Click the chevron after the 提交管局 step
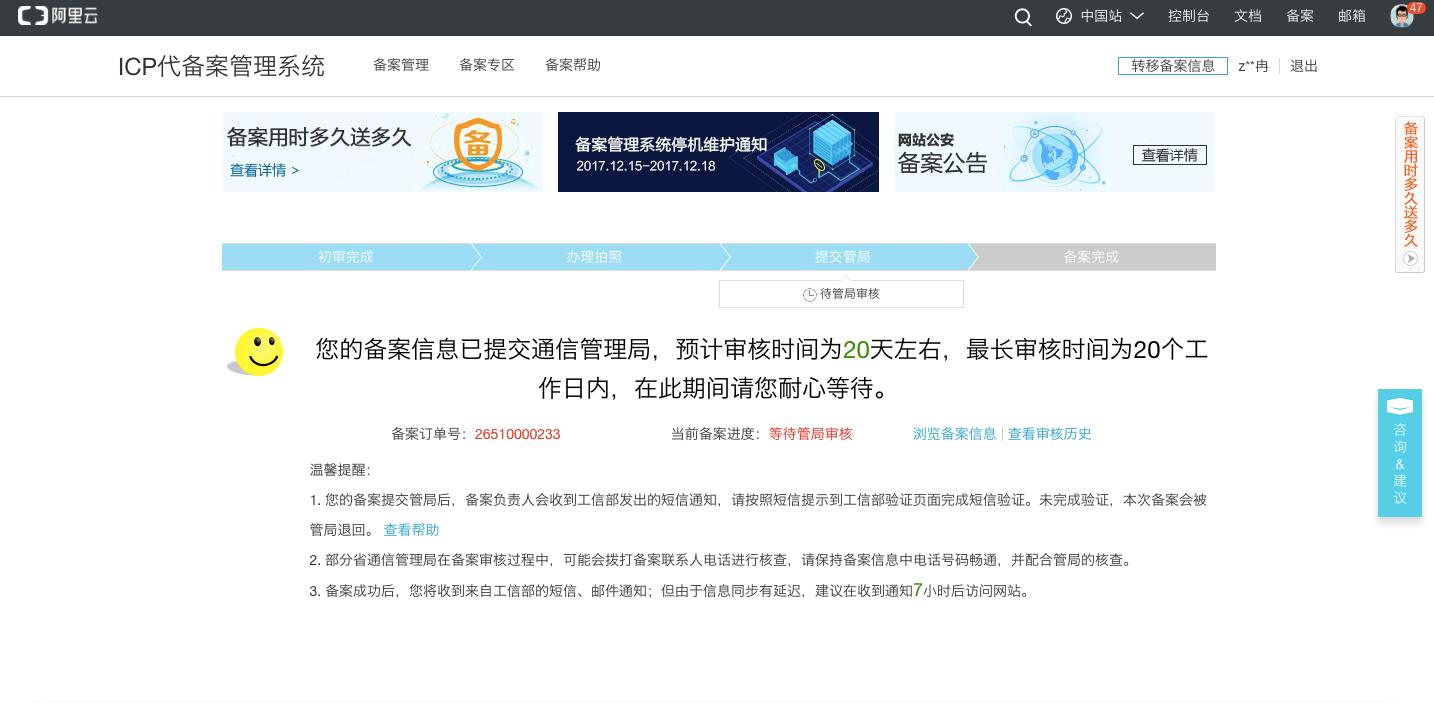 tap(972, 257)
